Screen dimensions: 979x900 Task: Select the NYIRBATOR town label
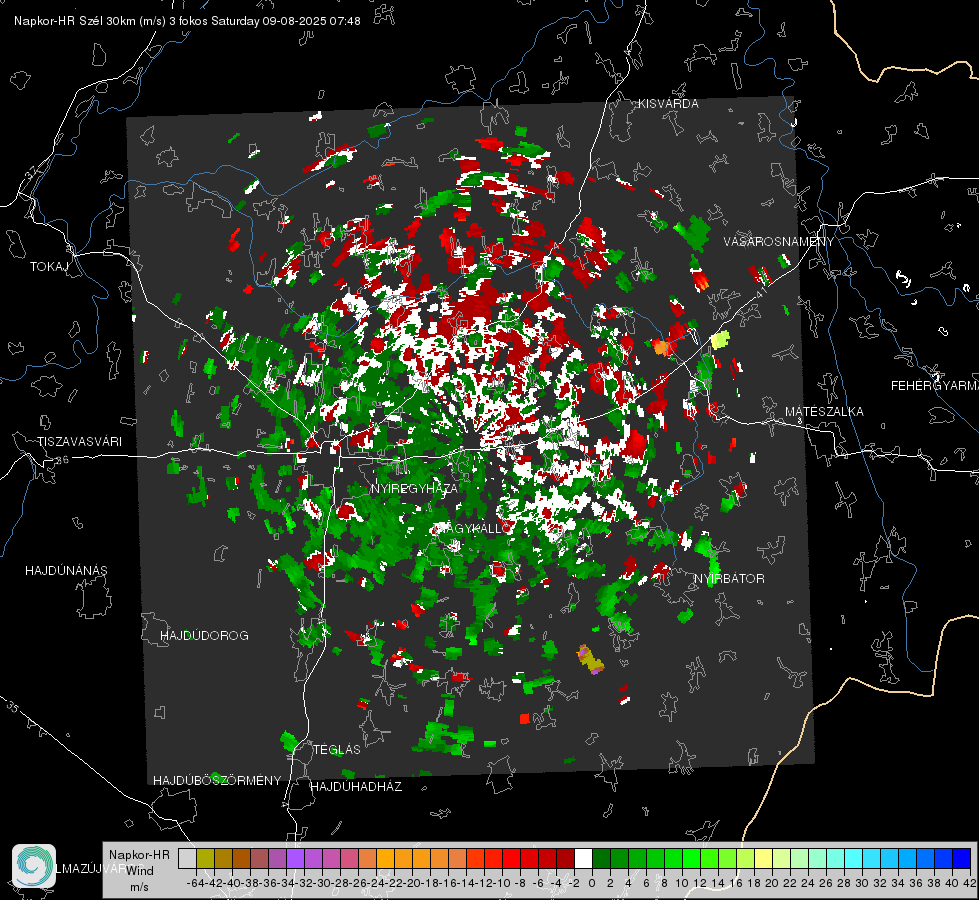click(x=729, y=579)
